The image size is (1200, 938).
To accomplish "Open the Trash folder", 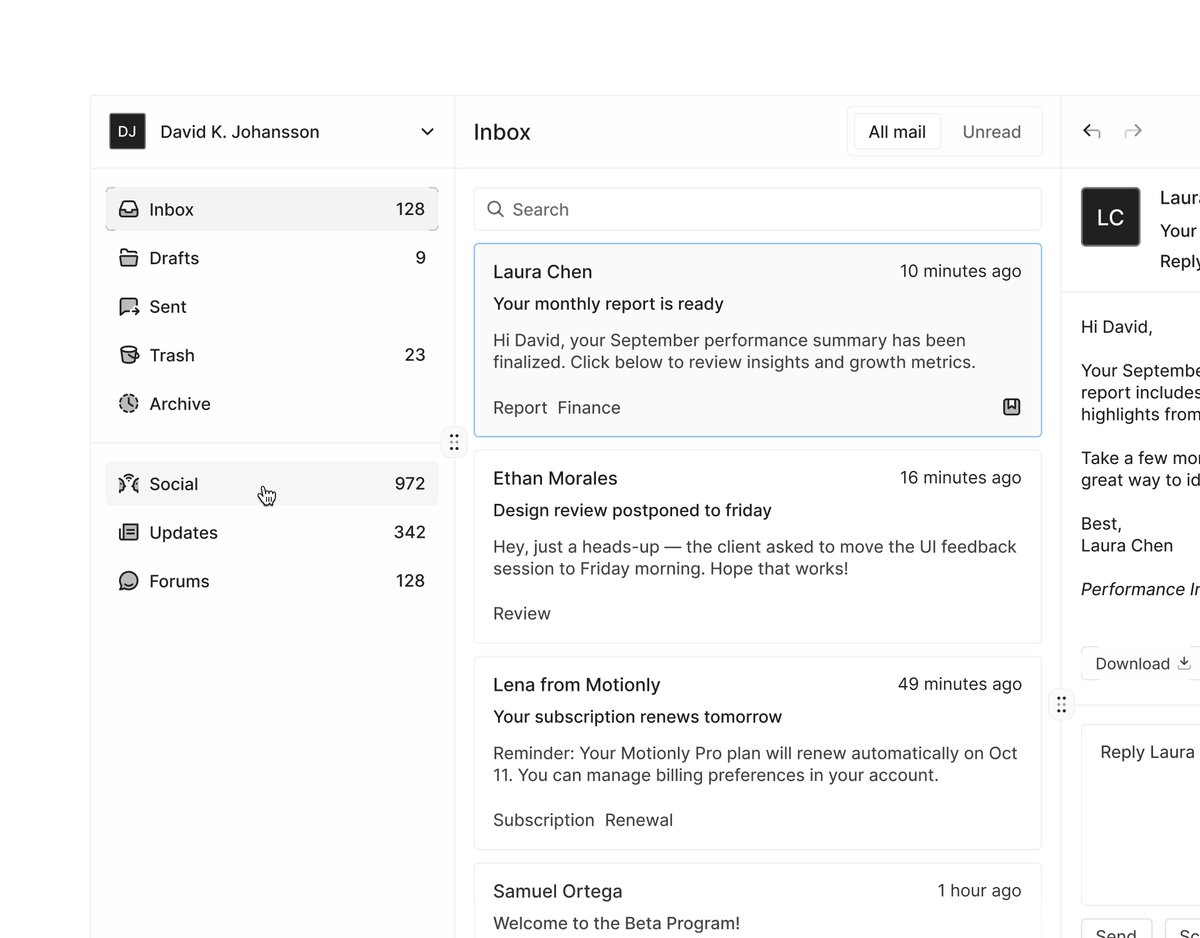I will pos(272,355).
